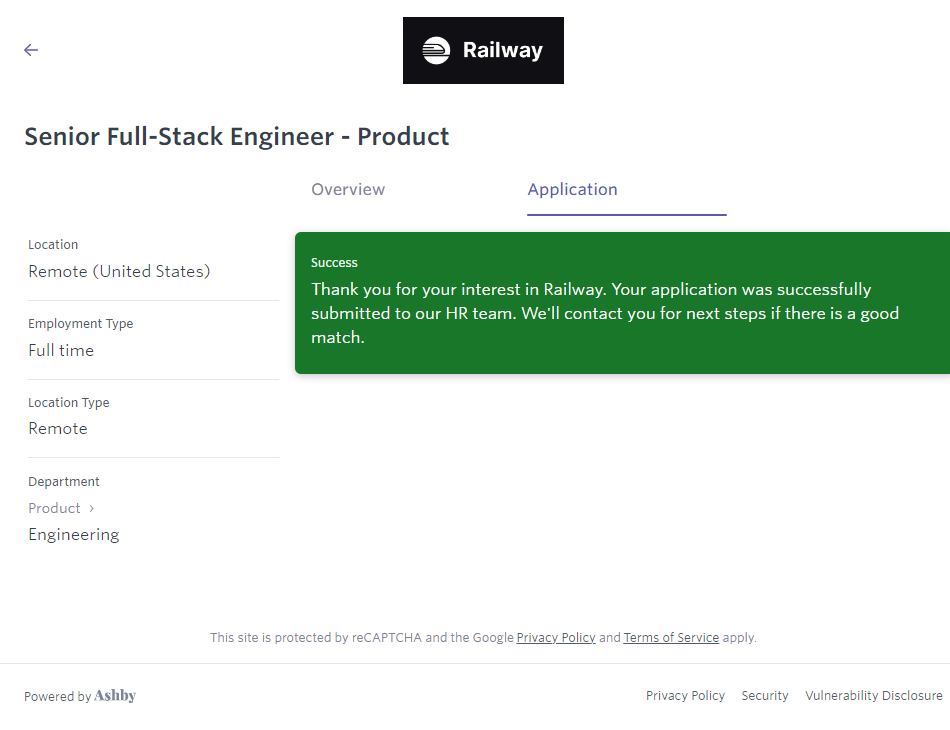Click the back arrow icon

click(x=31, y=50)
